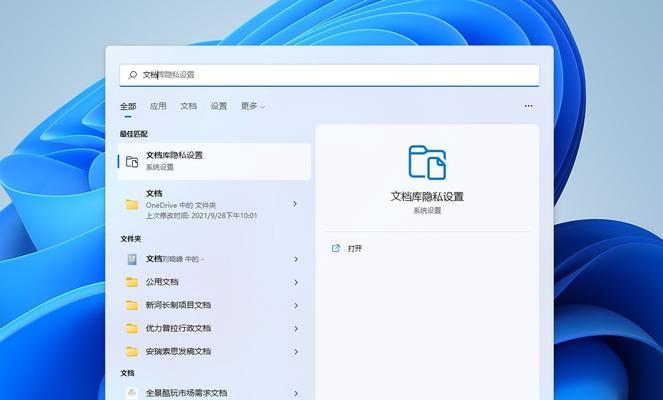Click the 文件夹 section heading
The height and width of the screenshot is (400, 663).
(x=131, y=239)
